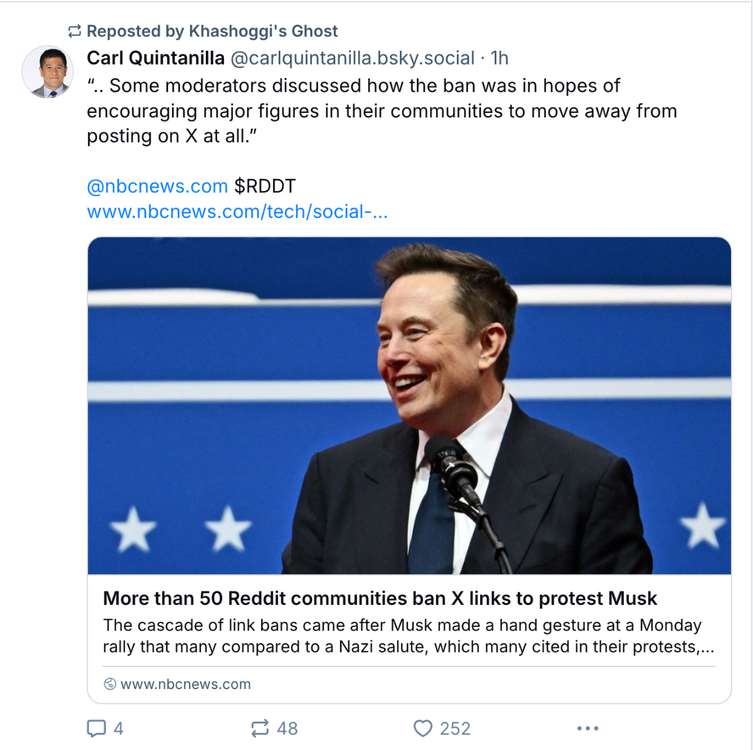The width and height of the screenshot is (753, 750).
Task: Click the www.nbcnews.com domain in the card footer
Action: (185, 684)
